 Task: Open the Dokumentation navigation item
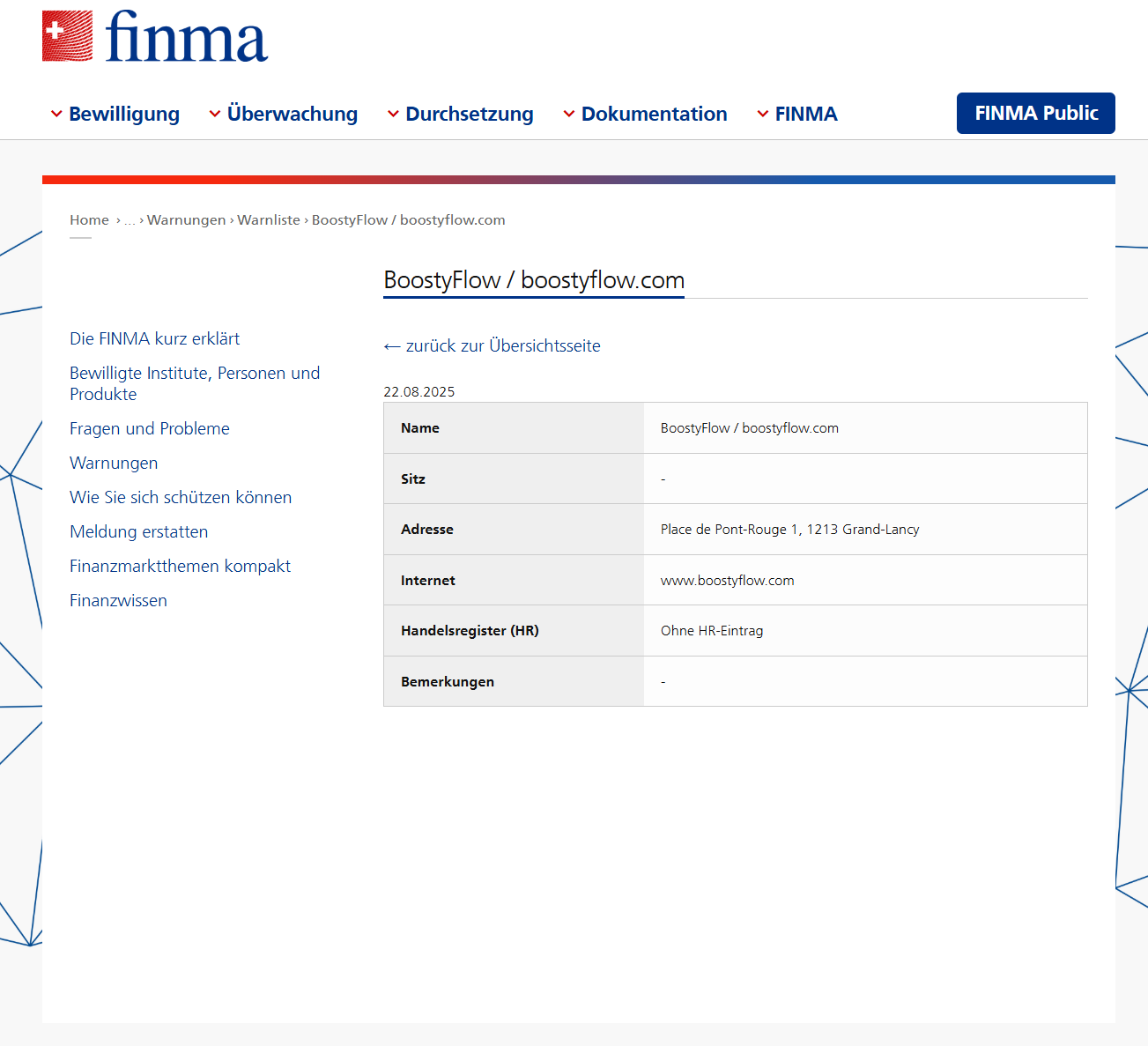coord(655,114)
